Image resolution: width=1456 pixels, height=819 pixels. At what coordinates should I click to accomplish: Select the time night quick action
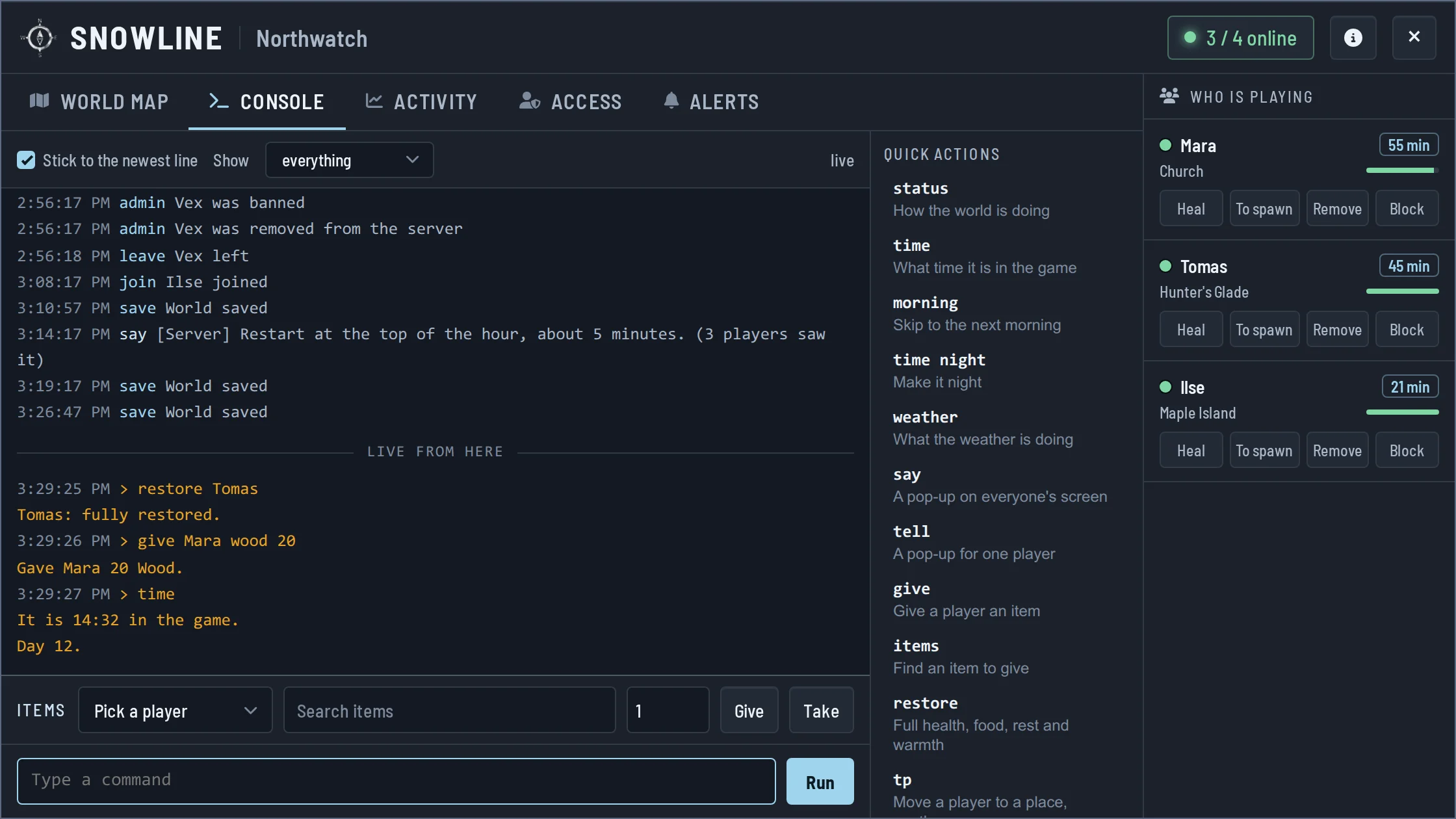pos(1006,370)
